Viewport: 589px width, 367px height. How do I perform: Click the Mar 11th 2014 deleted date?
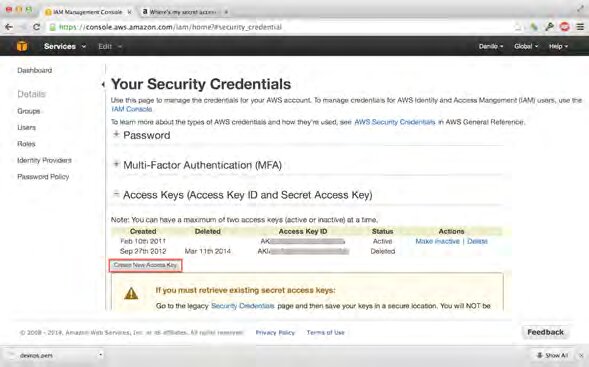[x=208, y=251]
